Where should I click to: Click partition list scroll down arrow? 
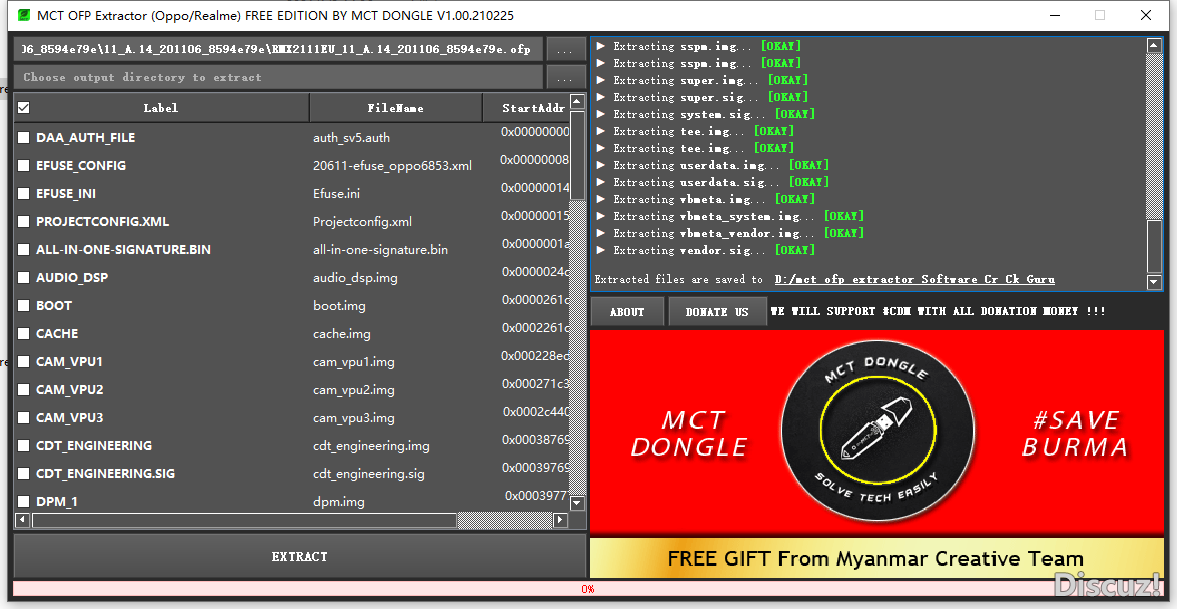tap(577, 502)
